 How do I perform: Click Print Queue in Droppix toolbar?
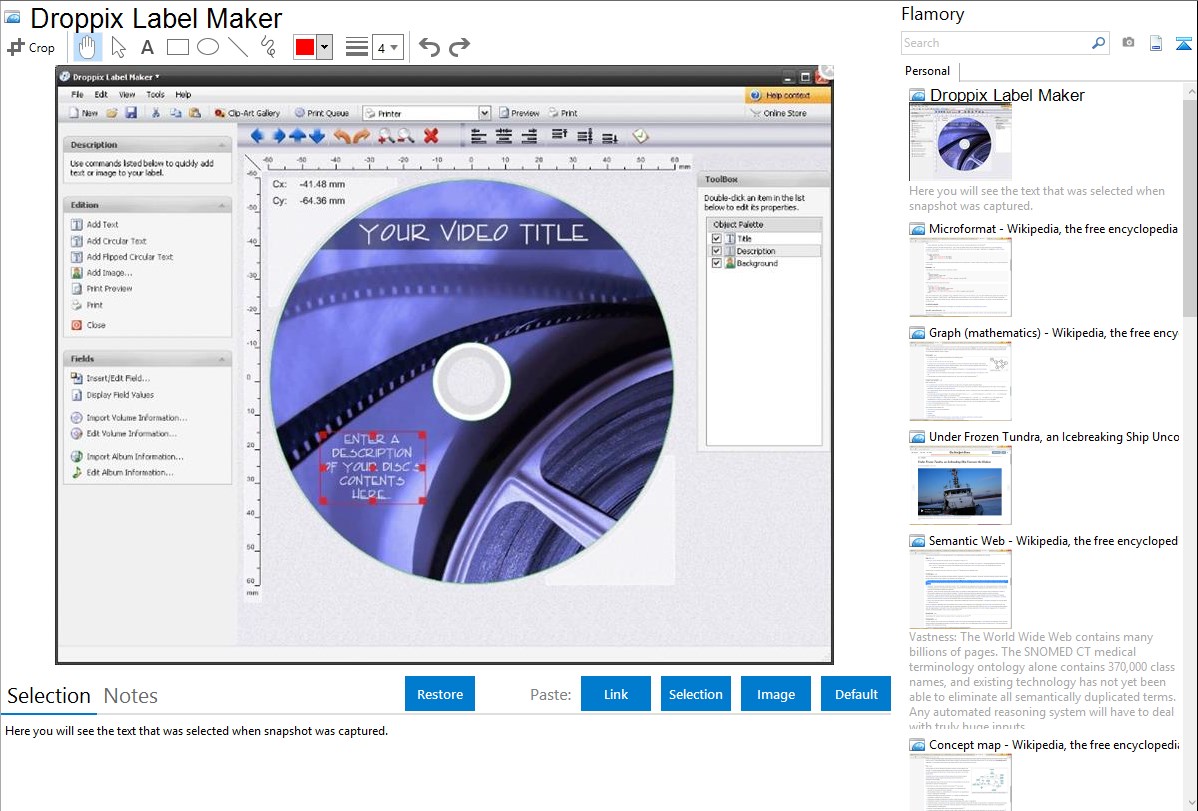pos(322,113)
